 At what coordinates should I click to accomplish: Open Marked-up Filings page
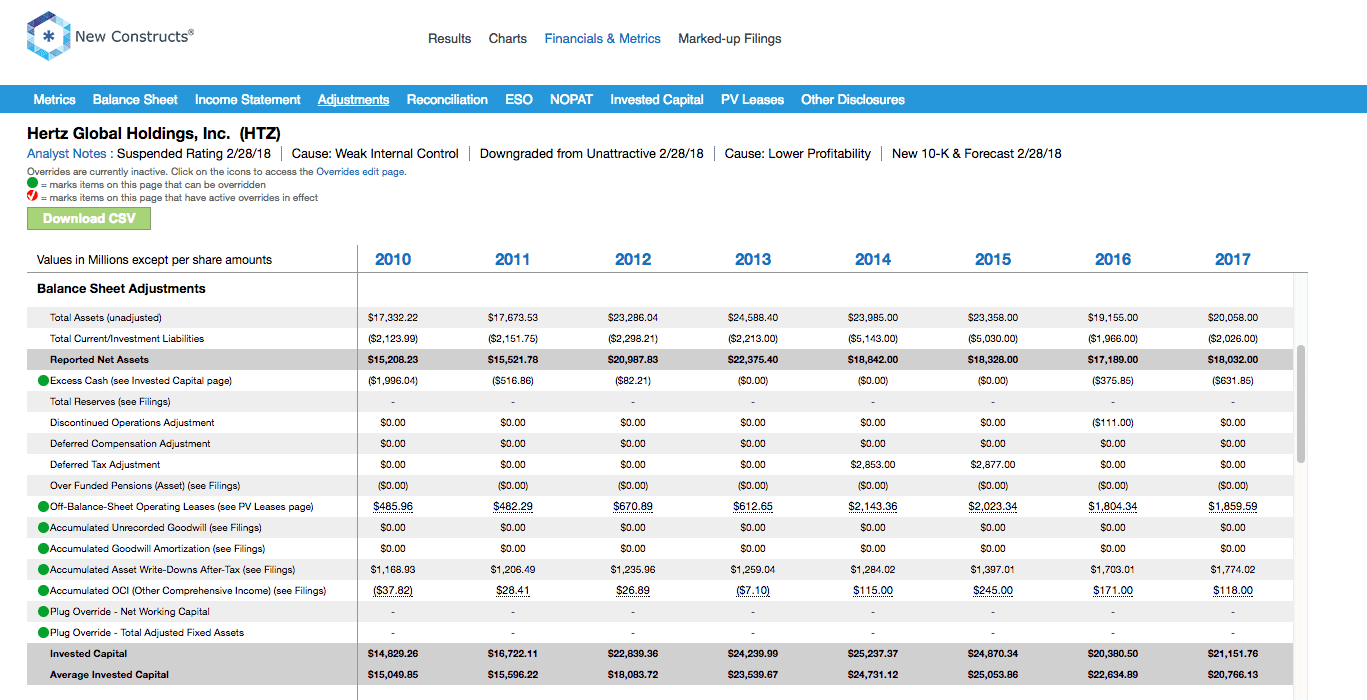coord(730,39)
